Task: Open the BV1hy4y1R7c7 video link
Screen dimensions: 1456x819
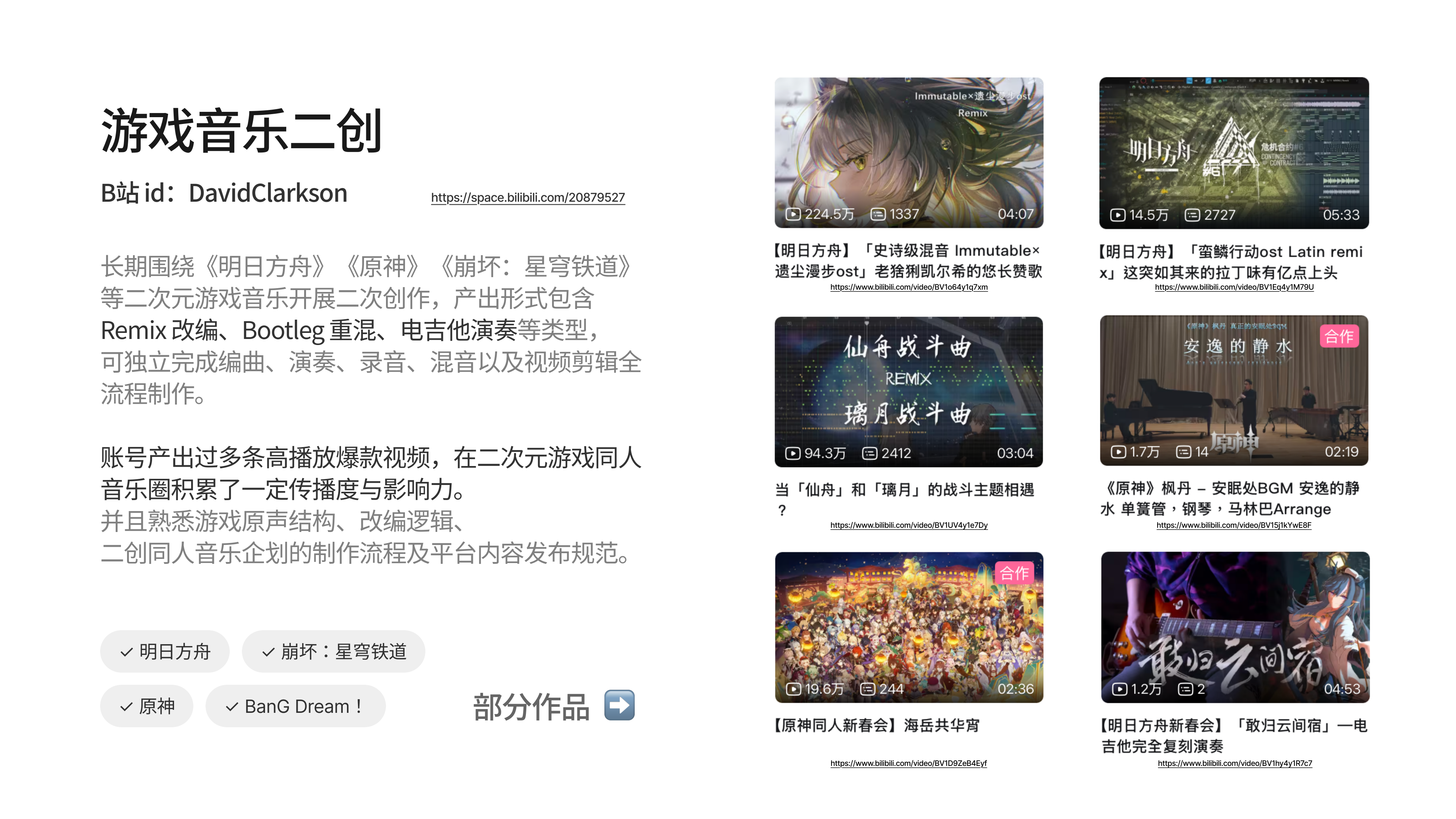Action: (1235, 763)
